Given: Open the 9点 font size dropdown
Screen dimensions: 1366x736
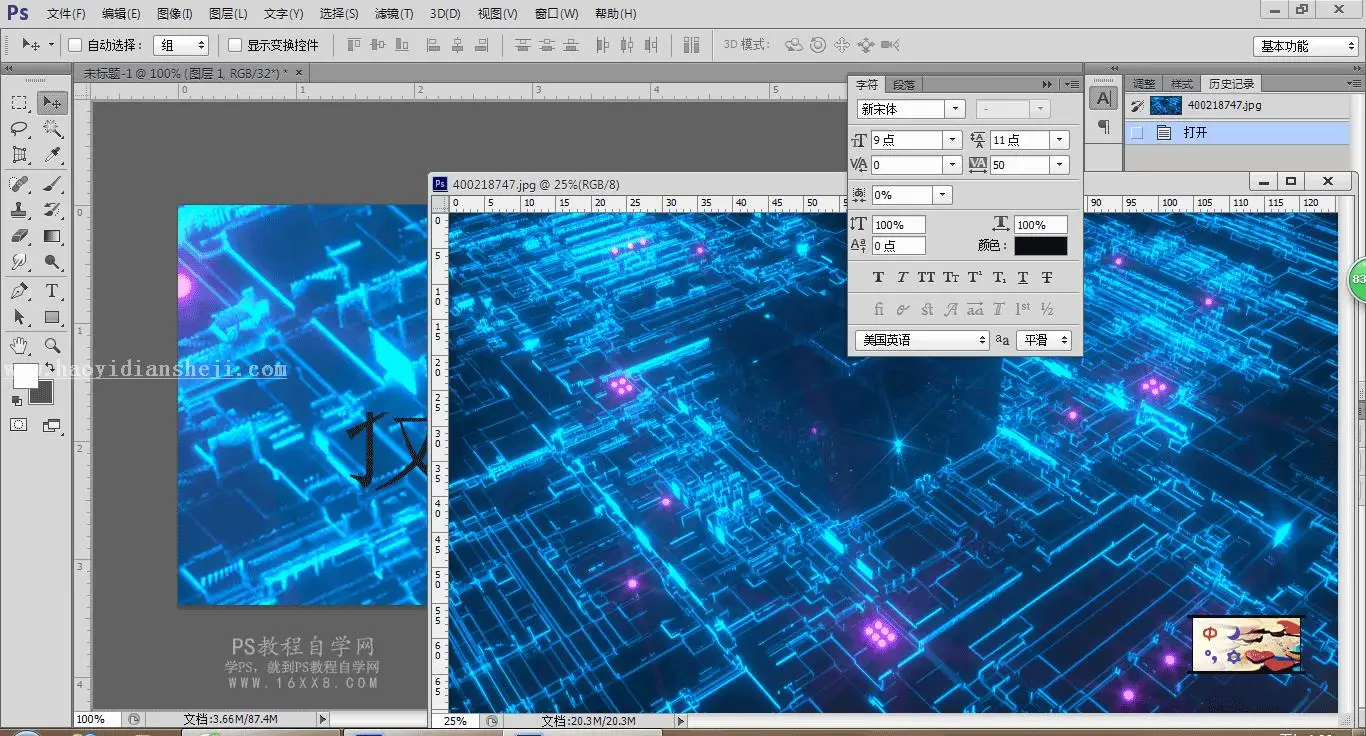Looking at the screenshot, I should coord(953,140).
